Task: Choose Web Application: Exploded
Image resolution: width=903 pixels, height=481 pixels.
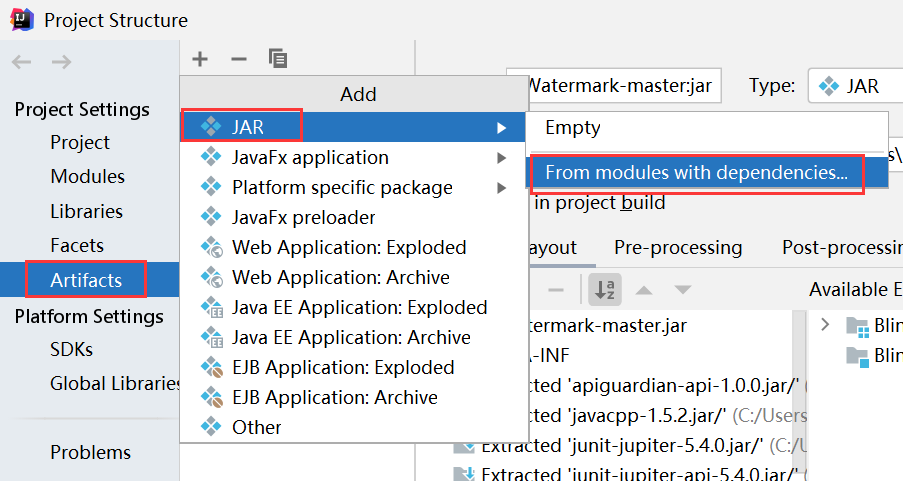Action: (x=354, y=247)
